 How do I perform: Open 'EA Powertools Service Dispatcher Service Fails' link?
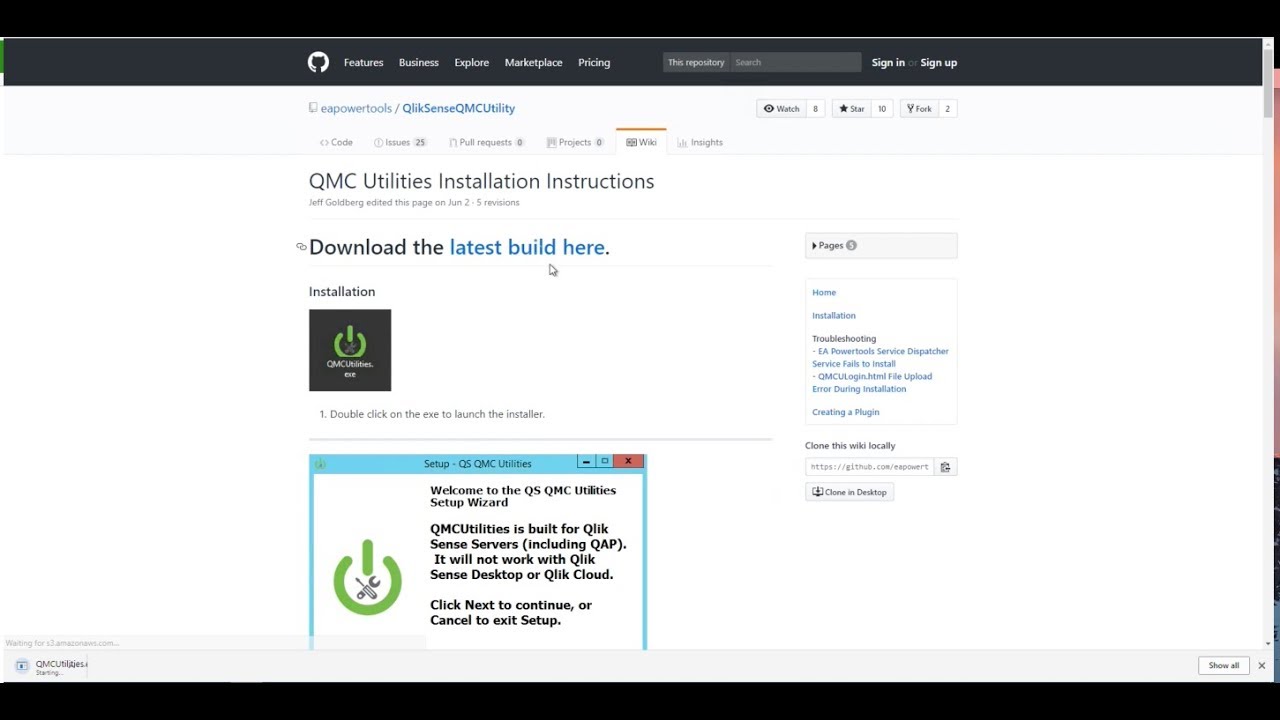tap(880, 357)
